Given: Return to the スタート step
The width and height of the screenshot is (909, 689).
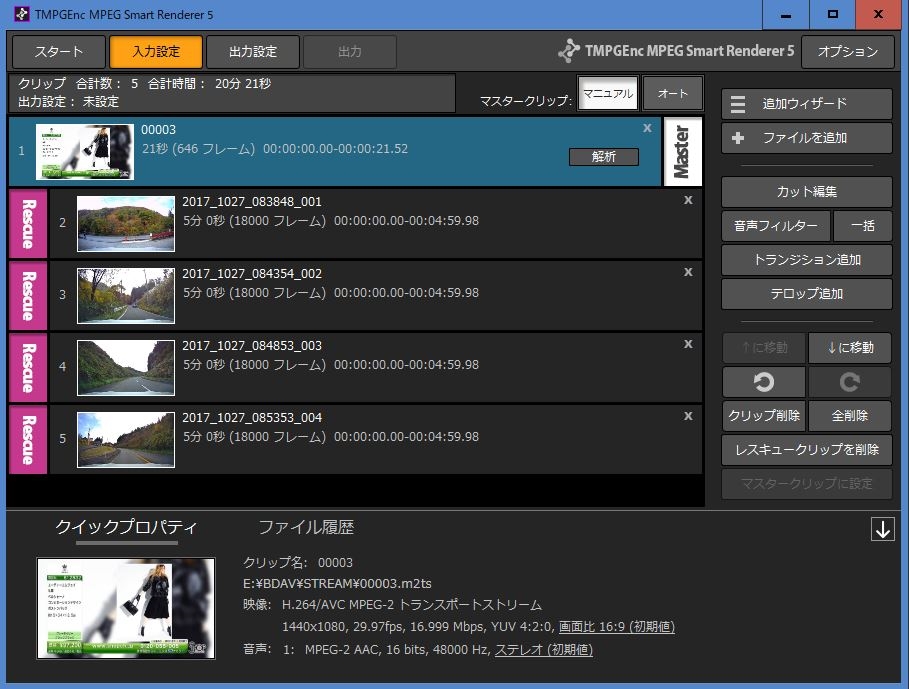Looking at the screenshot, I should click(59, 52).
